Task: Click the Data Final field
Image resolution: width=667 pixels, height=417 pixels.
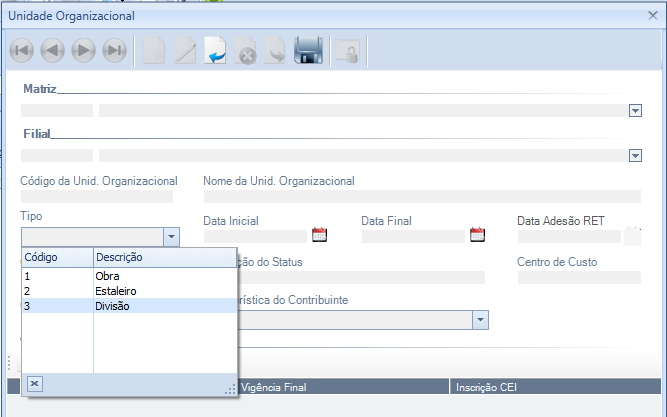Action: 413,237
